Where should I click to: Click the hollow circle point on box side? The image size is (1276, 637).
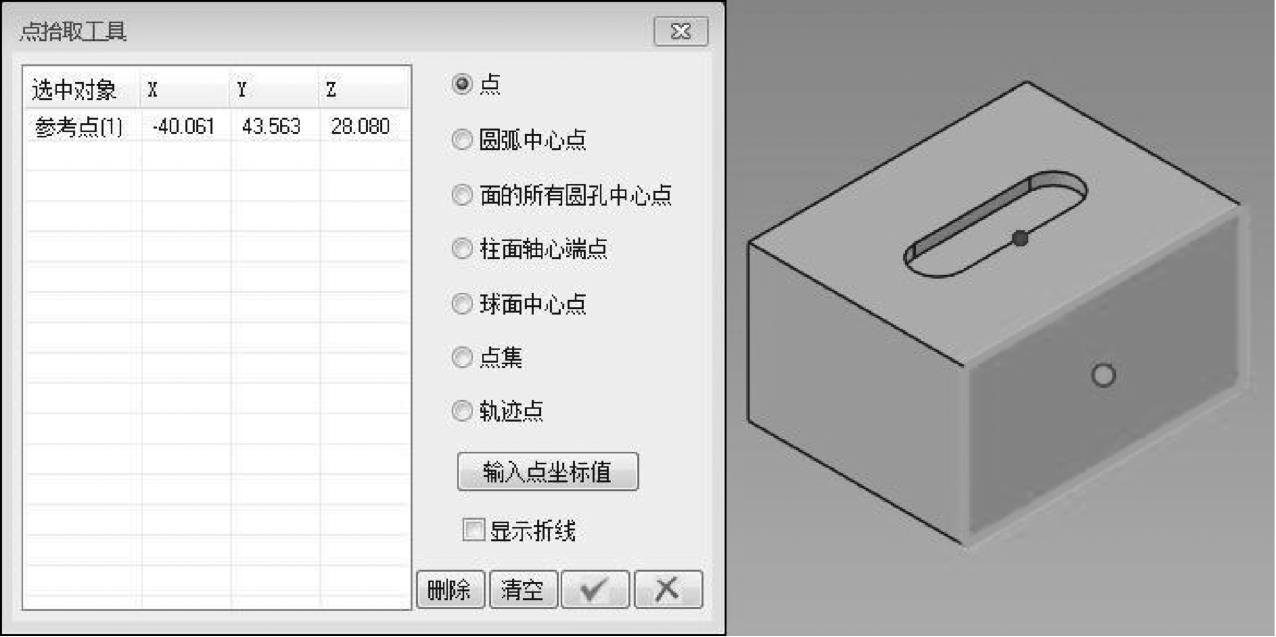(1103, 375)
